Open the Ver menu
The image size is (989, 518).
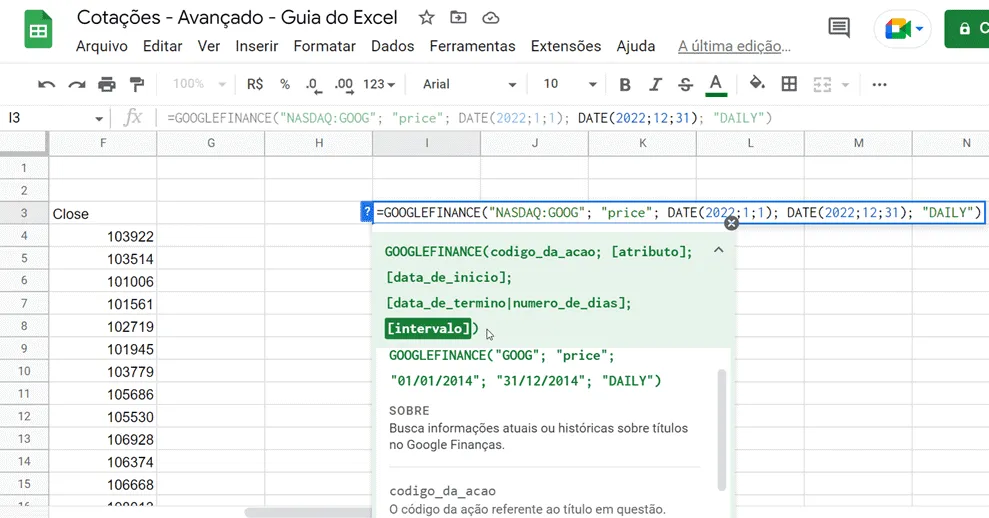[x=209, y=46]
